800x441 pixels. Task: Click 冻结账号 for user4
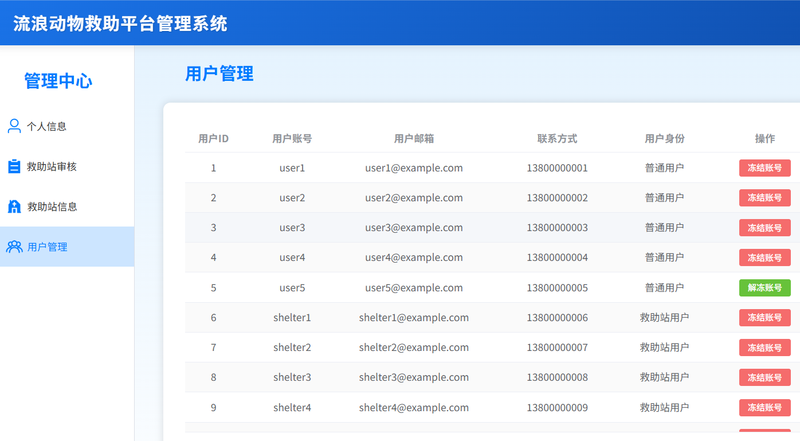[x=764, y=258]
